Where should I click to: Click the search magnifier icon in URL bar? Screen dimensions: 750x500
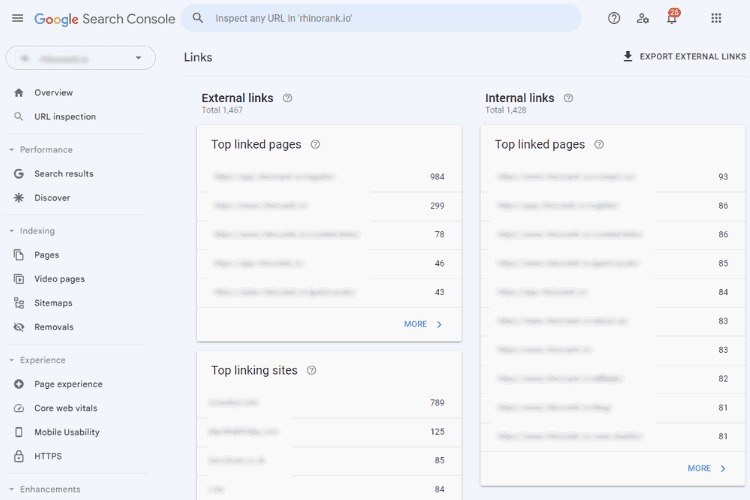click(x=198, y=18)
